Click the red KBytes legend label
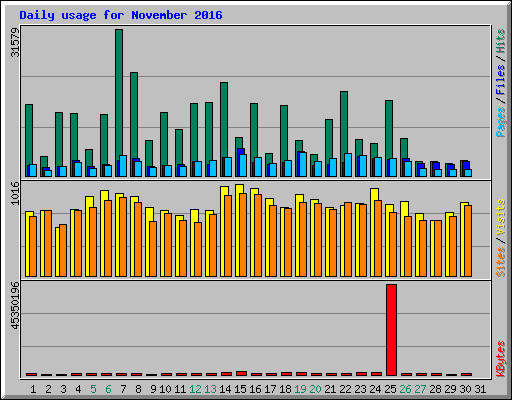The width and height of the screenshot is (512, 400). coord(501,359)
